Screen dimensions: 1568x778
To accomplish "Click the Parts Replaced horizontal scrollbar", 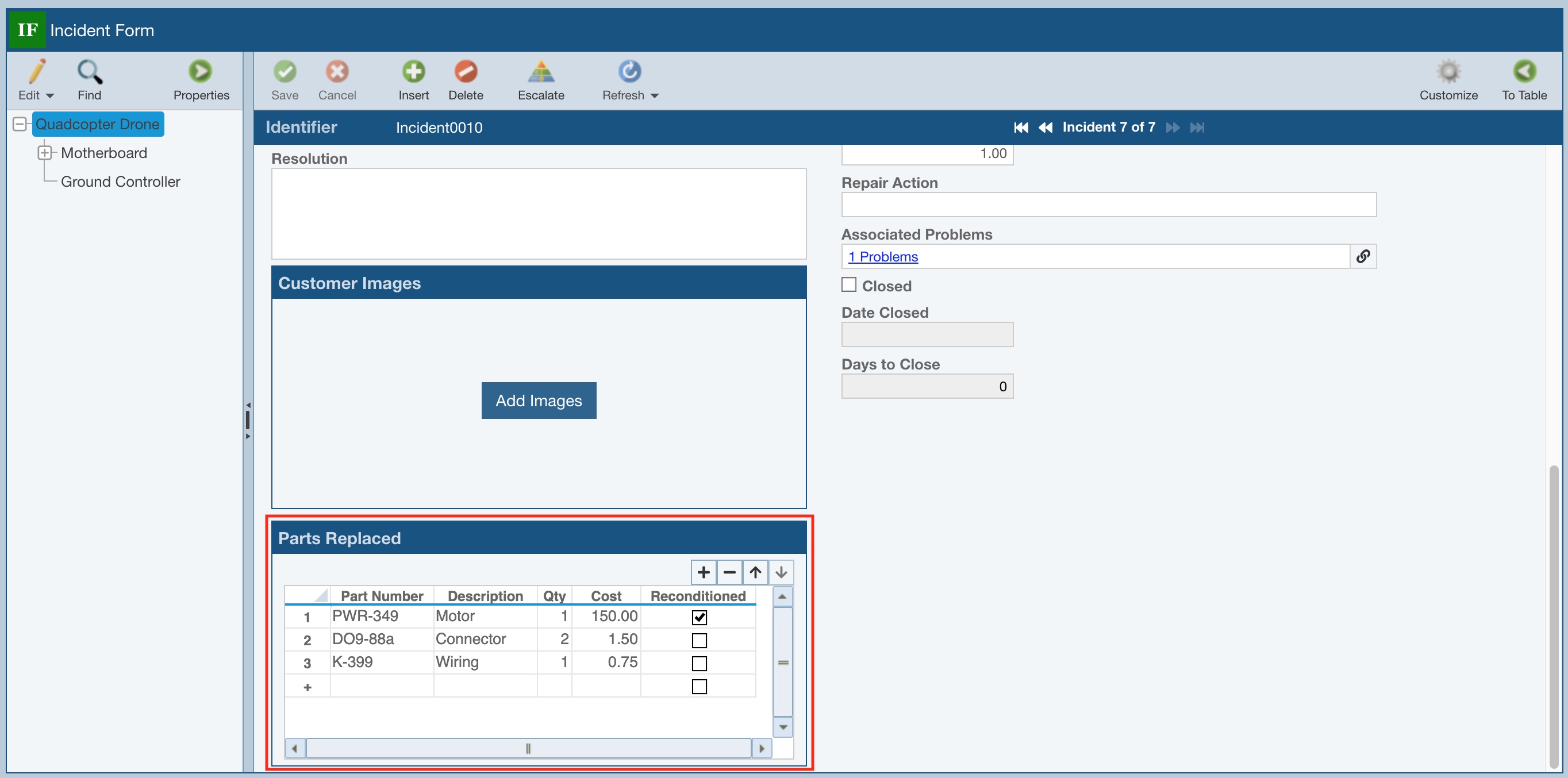I will (527, 748).
